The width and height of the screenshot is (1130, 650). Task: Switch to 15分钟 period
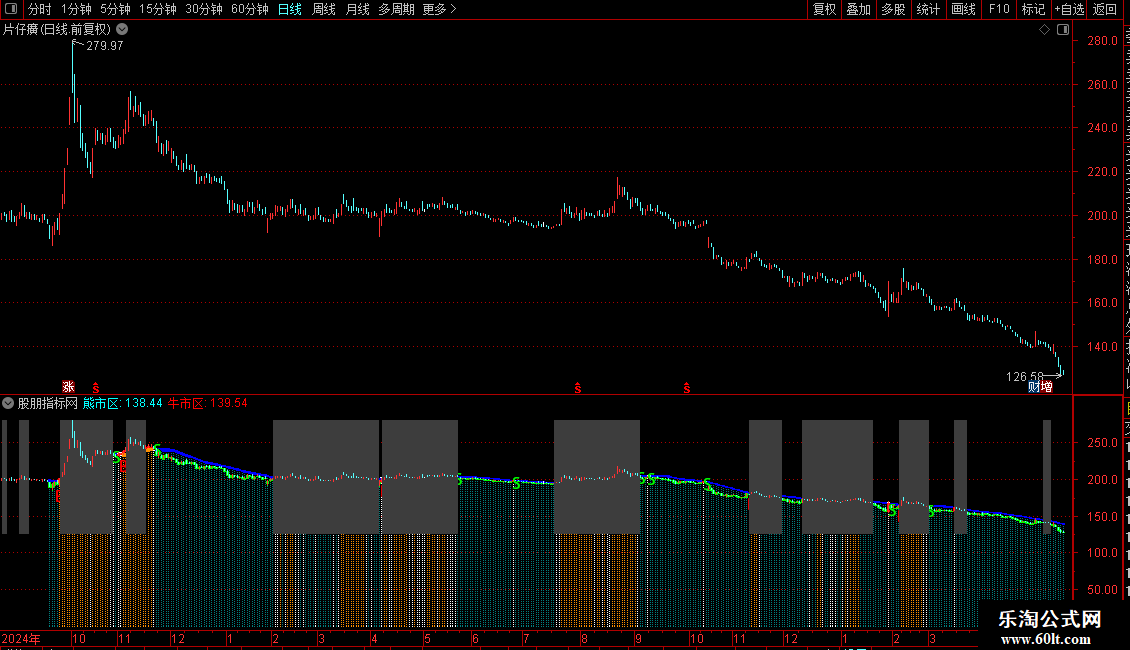pyautogui.click(x=158, y=9)
